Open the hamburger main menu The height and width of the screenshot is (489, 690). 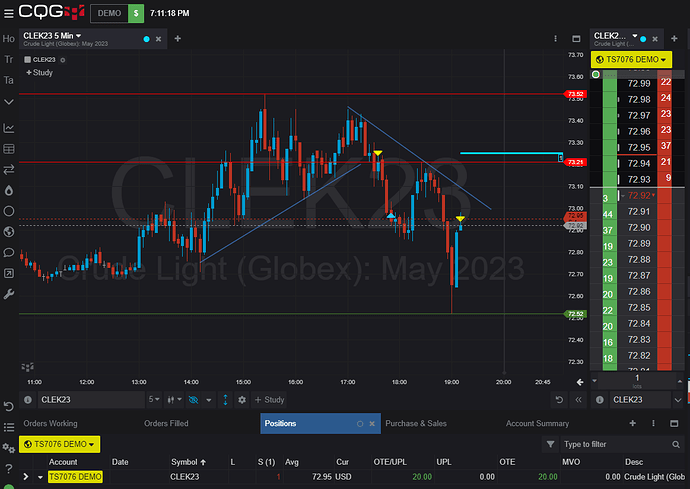pyautogui.click(x=8, y=13)
